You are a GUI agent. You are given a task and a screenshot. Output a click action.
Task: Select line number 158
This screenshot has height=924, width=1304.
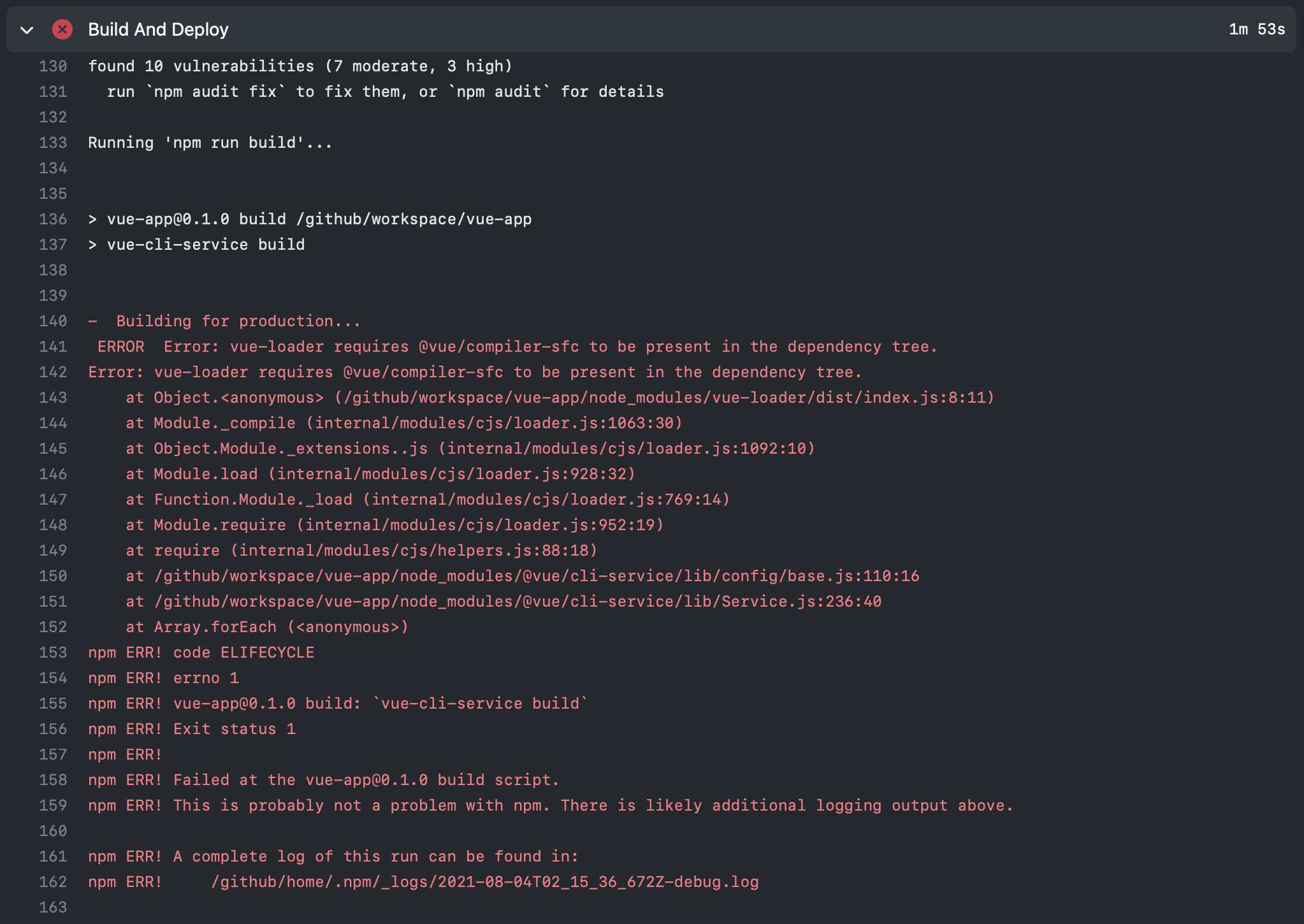pos(53,780)
